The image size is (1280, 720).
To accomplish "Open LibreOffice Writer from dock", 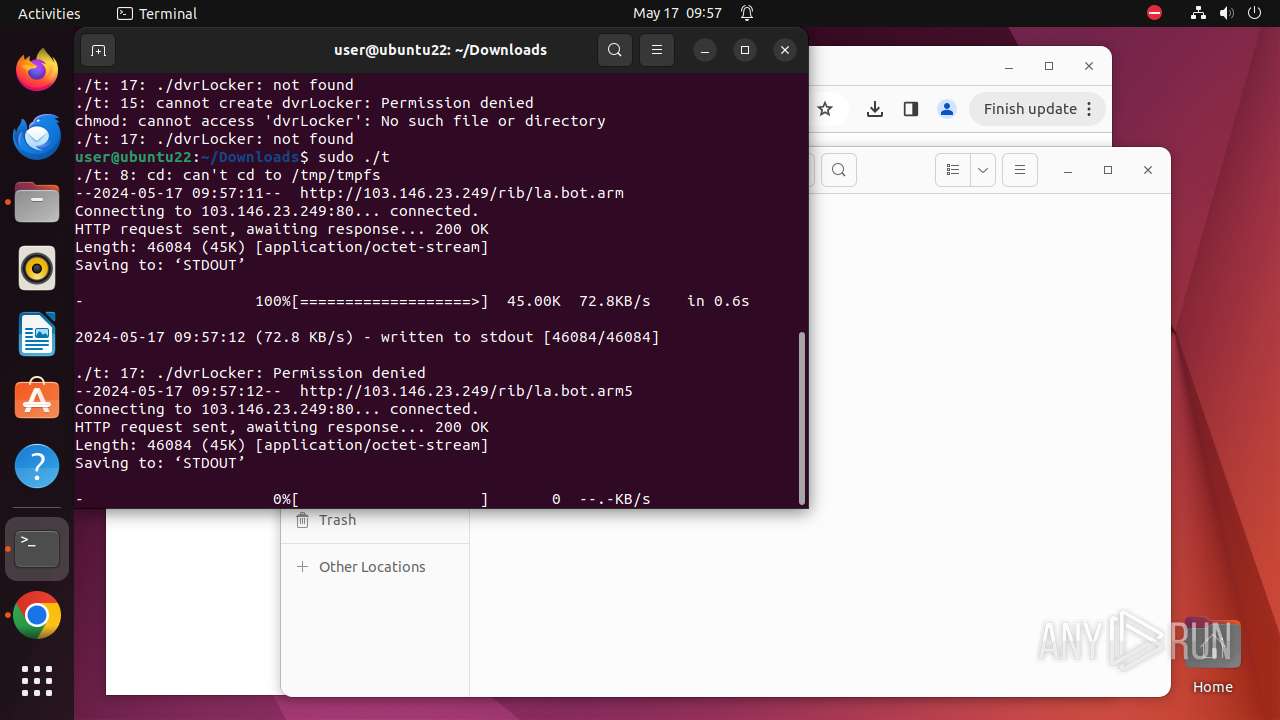I will 37,334.
